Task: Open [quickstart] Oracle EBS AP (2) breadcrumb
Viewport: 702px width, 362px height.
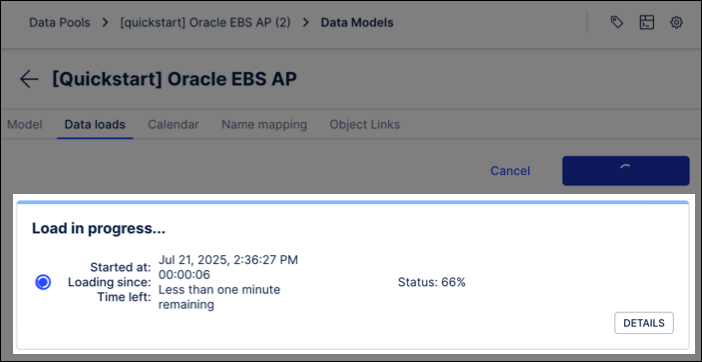Action: 205,22
